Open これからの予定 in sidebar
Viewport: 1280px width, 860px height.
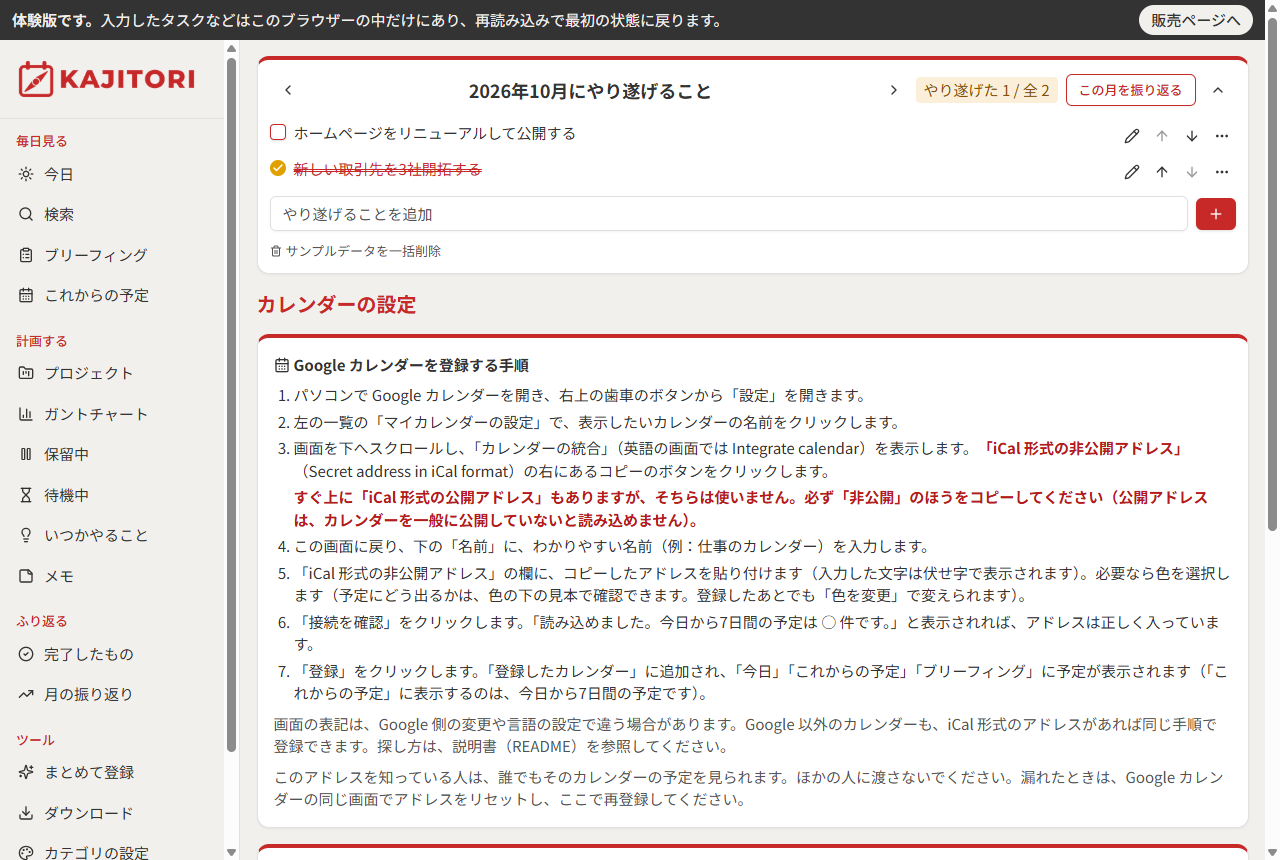coord(96,295)
